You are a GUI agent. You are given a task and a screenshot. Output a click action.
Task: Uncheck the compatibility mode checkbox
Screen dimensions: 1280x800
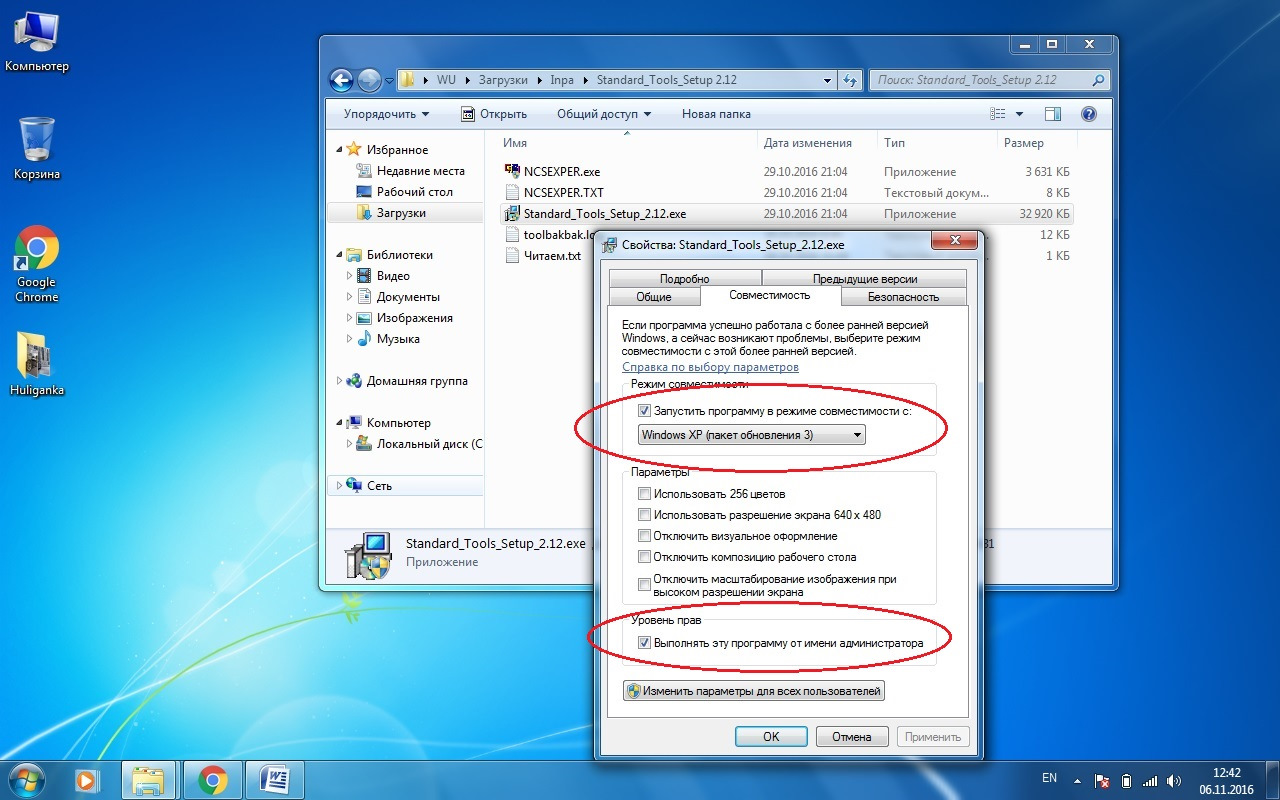point(644,411)
